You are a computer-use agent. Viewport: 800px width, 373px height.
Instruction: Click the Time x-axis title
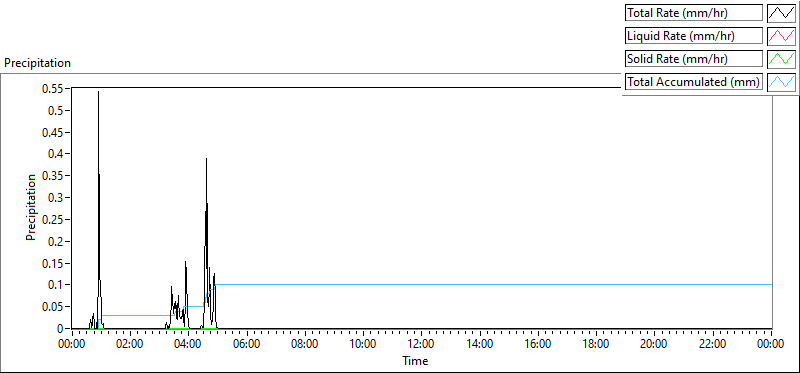coord(415,361)
